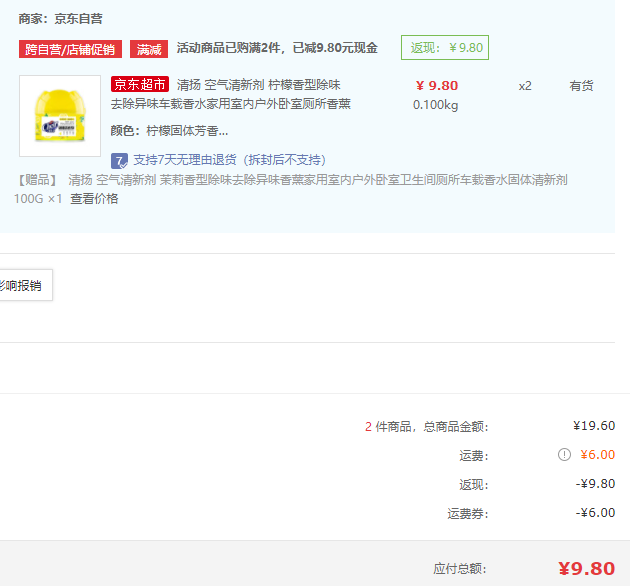Click the 运费券: label
The height and width of the screenshot is (586, 630).
tap(468, 513)
